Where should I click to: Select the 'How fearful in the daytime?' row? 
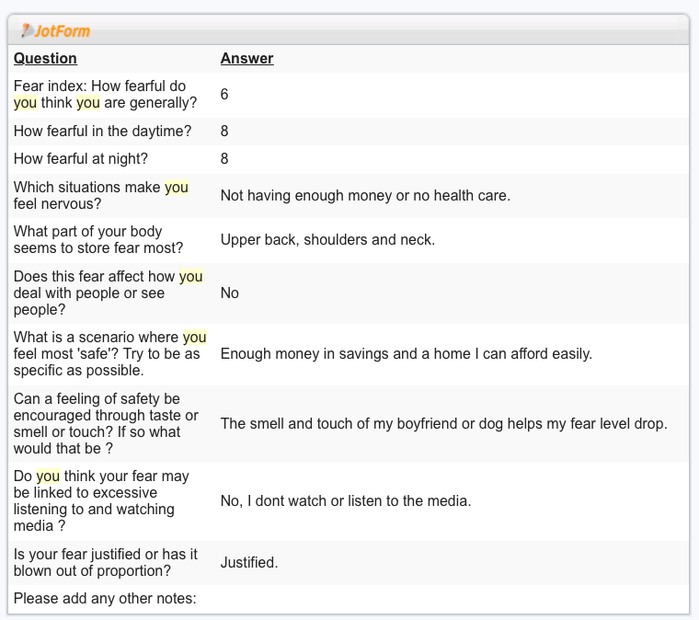(x=349, y=131)
